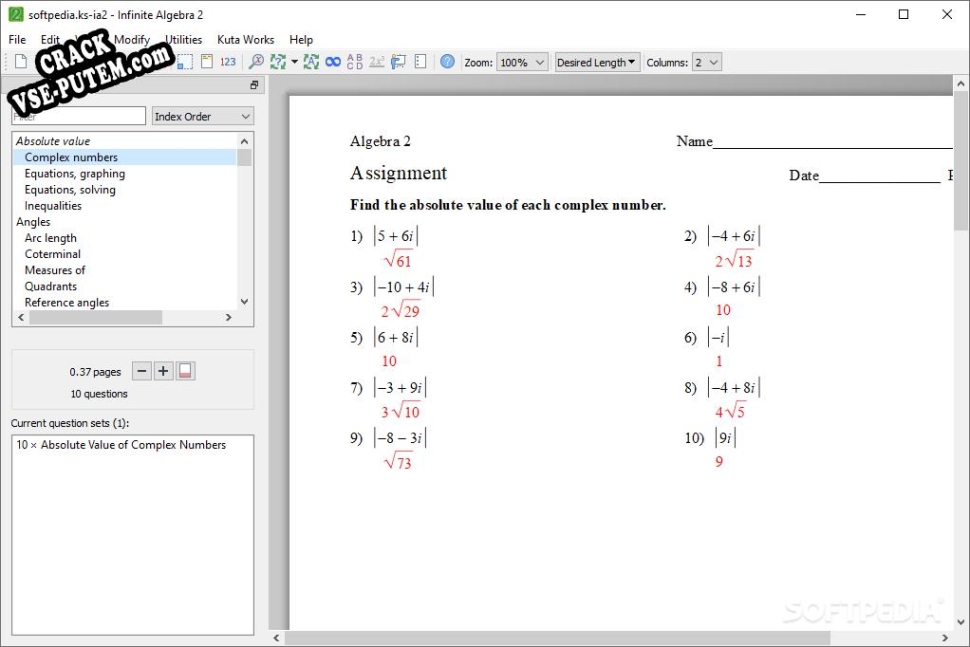Click the topic list scroll left arrow
The width and height of the screenshot is (970, 647).
[21, 317]
